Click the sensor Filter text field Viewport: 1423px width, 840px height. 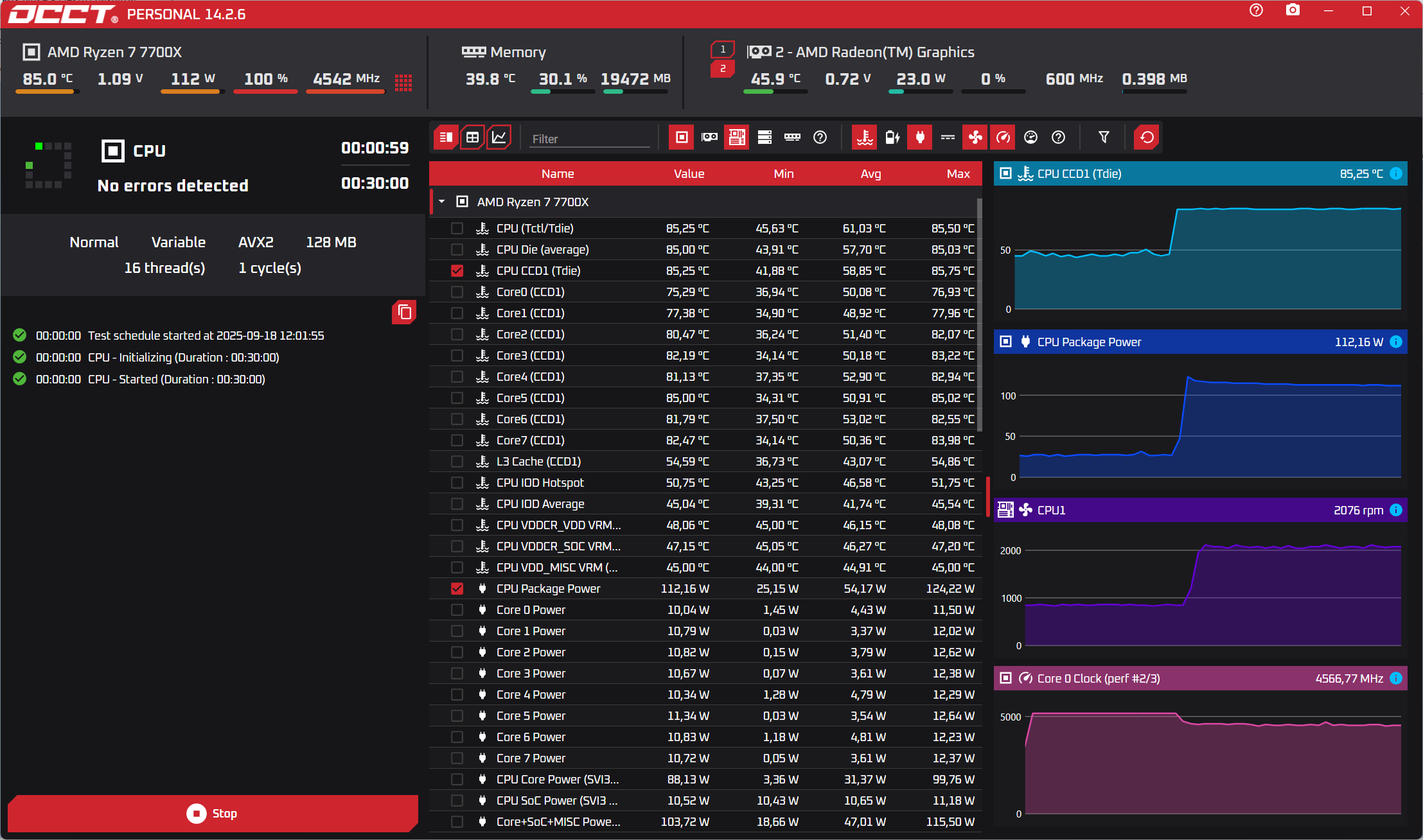click(x=589, y=139)
